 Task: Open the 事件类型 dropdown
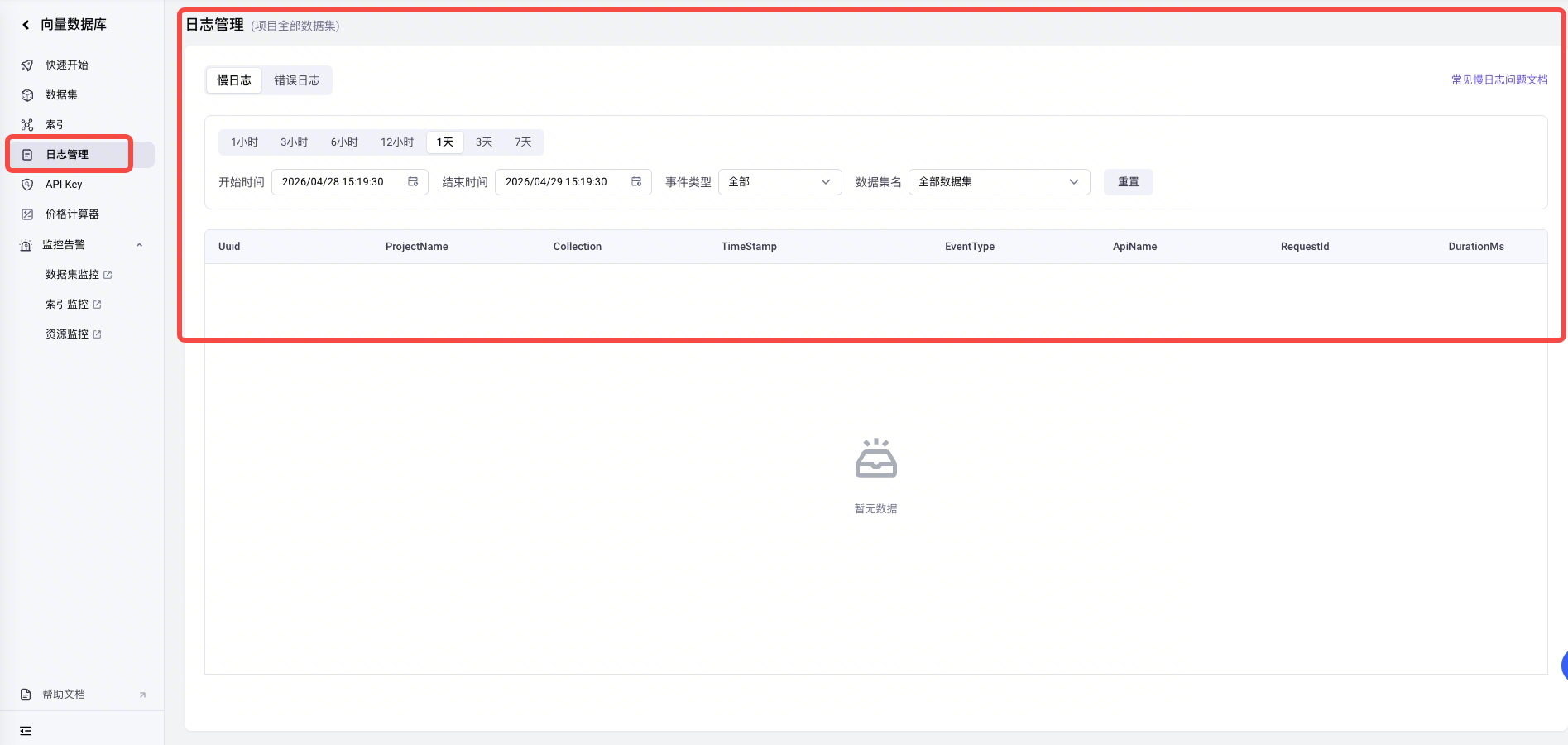point(779,182)
